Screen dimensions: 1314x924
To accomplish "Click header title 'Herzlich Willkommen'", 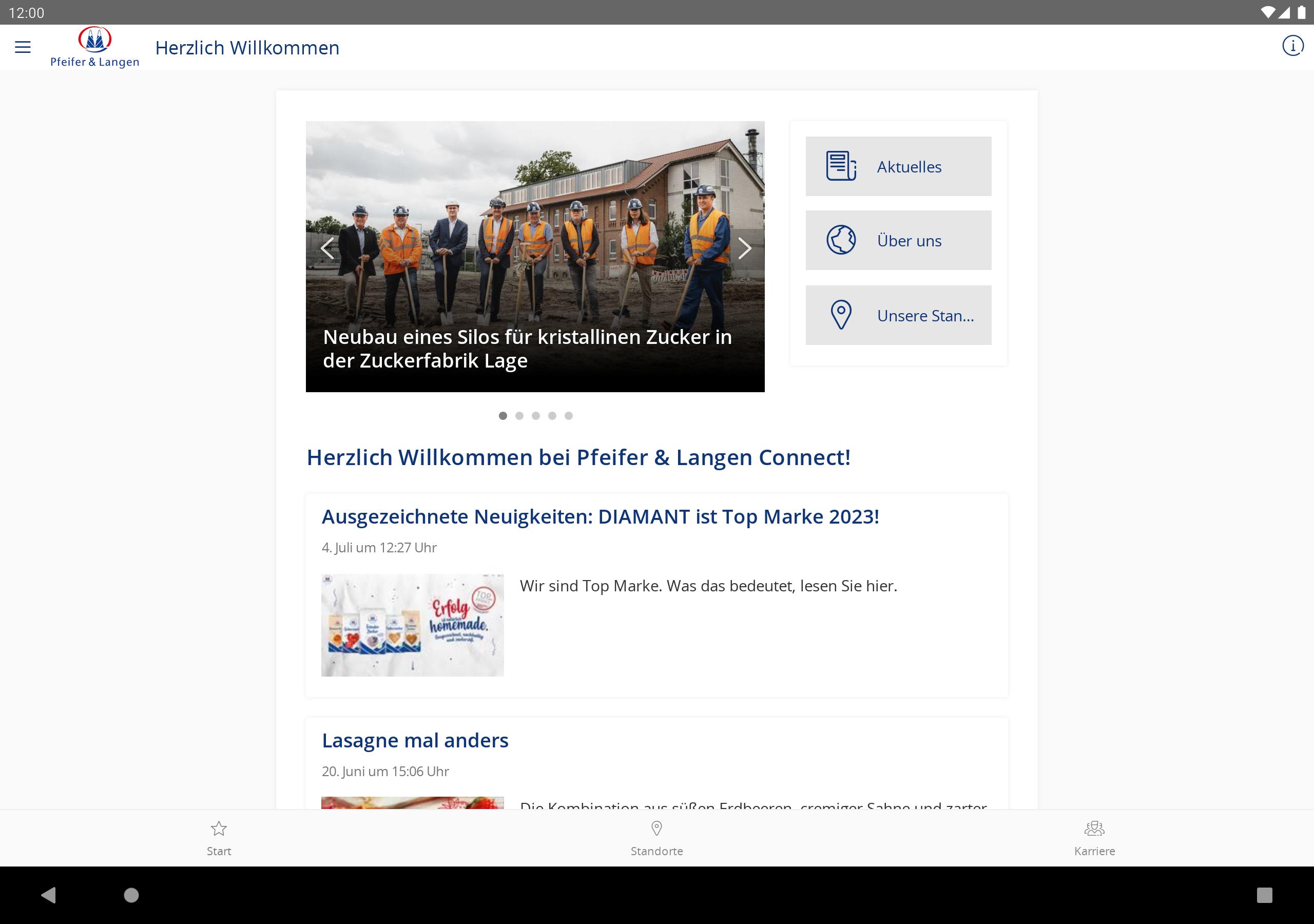I will [x=247, y=48].
